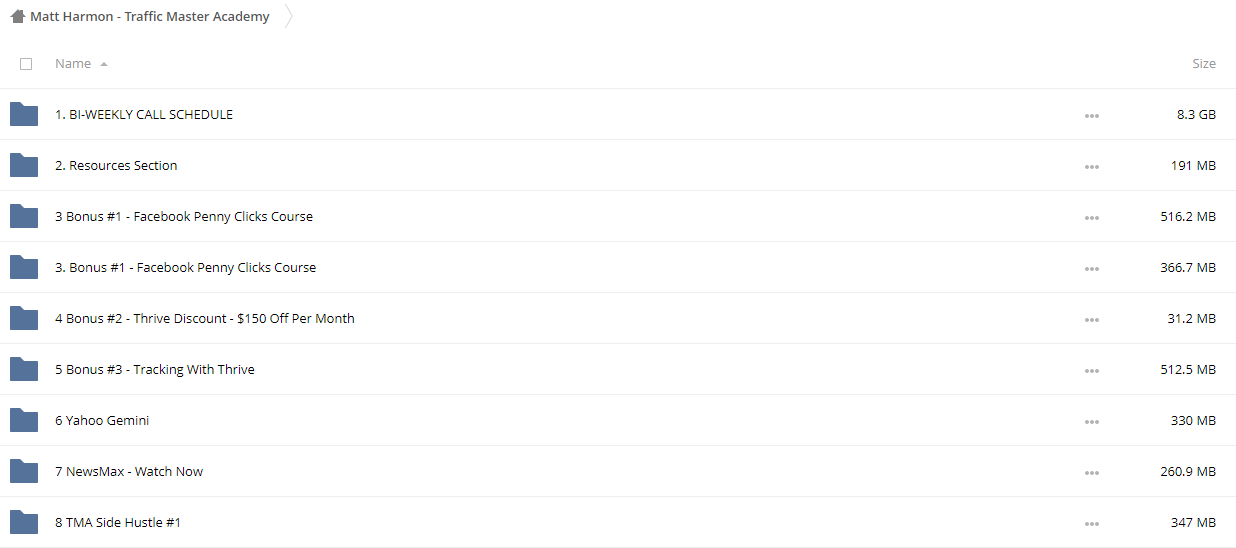Click the Size column header
1236x548 pixels.
tap(1204, 63)
